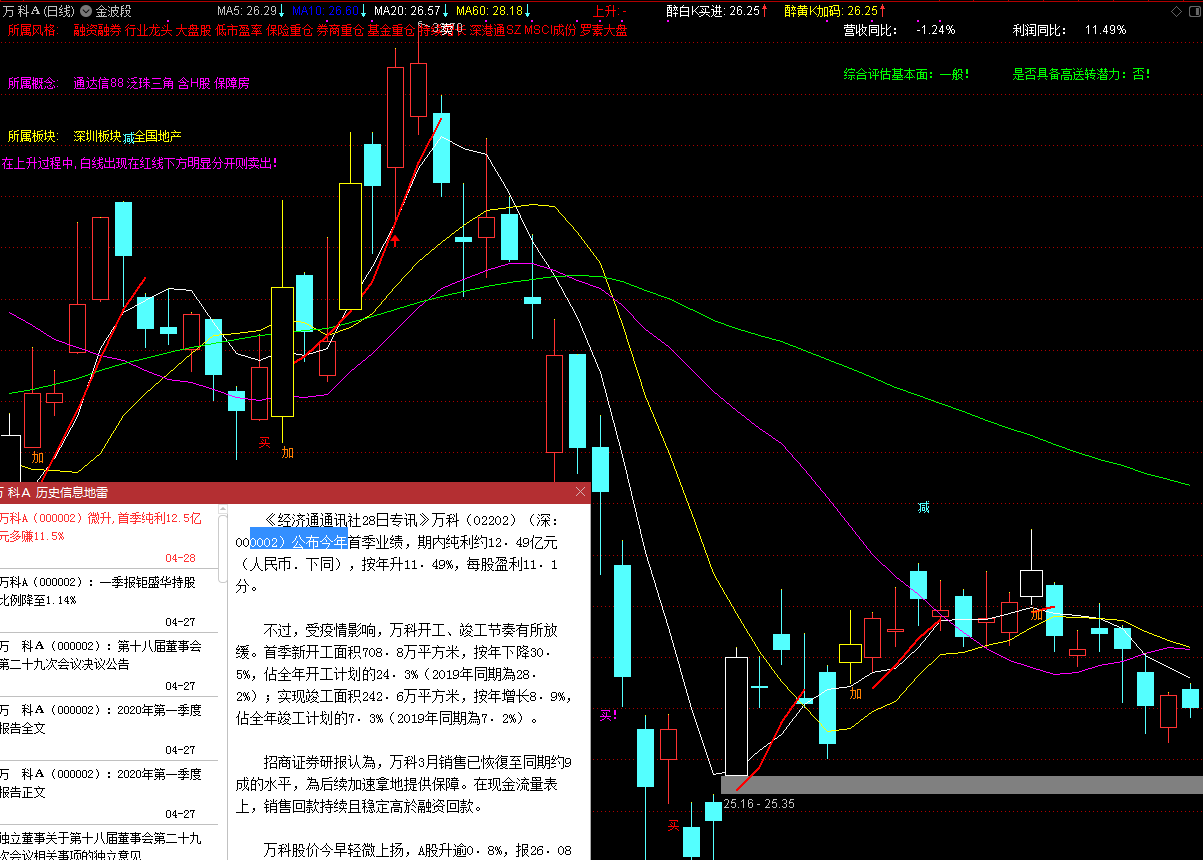The height and width of the screenshot is (860, 1203).
Task: Click the 罗素大盘 style tag
Action: (604, 30)
